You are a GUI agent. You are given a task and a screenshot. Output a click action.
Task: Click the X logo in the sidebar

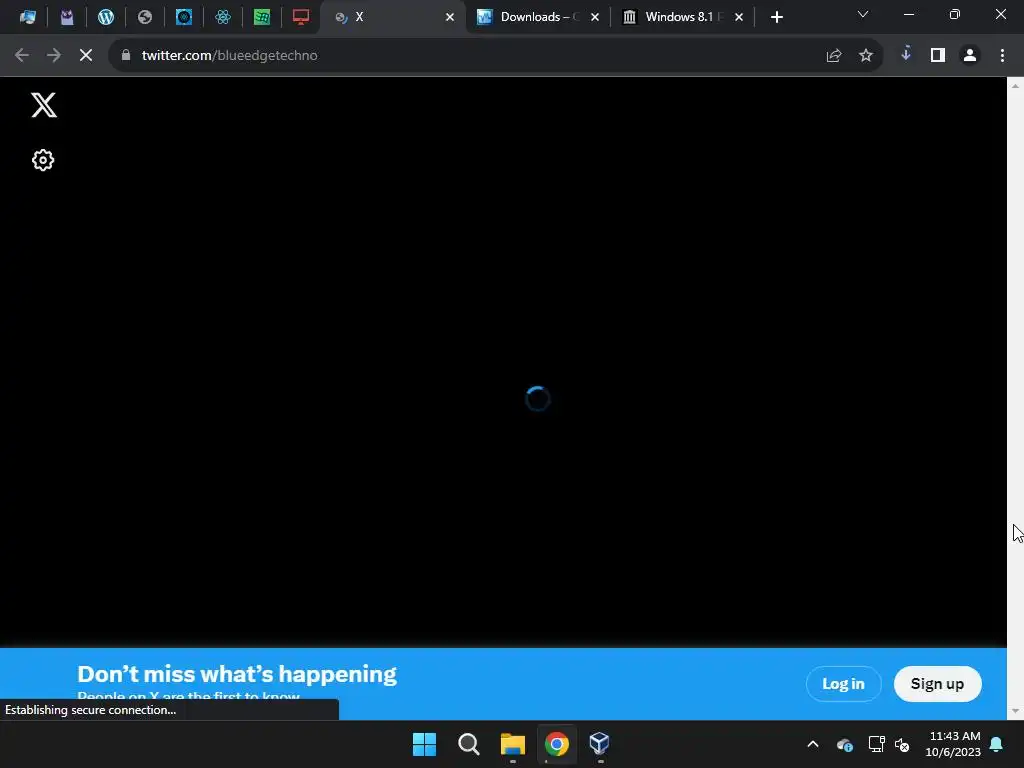[44, 105]
